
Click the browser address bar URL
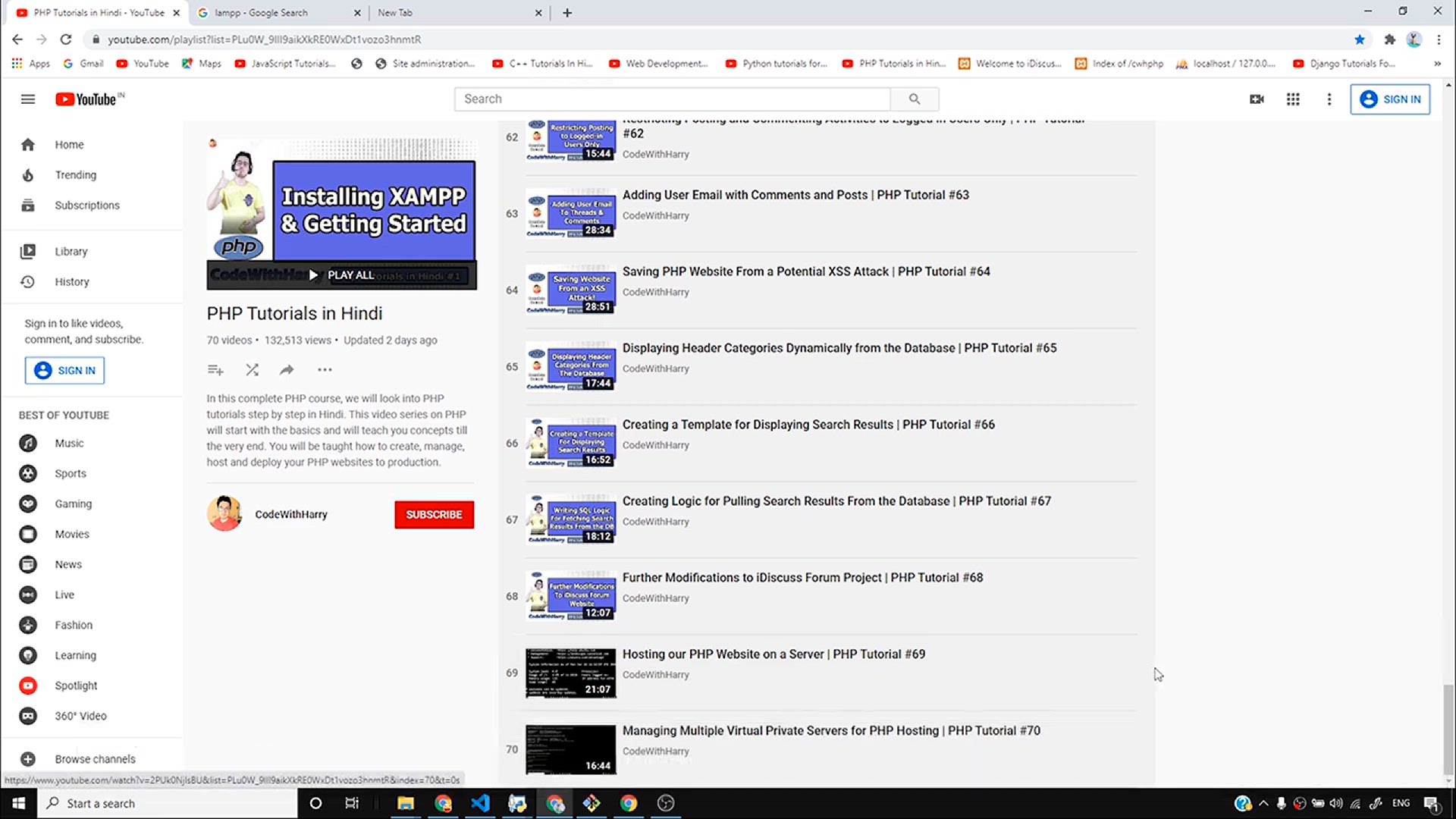[264, 39]
